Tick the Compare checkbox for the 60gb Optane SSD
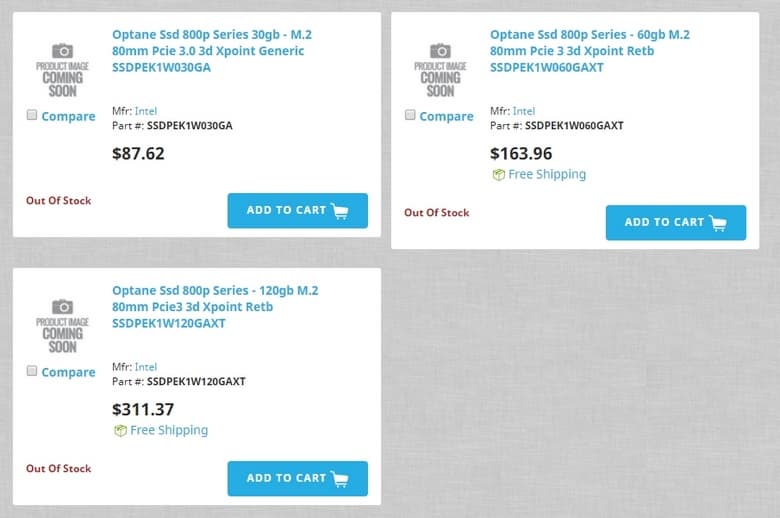The height and width of the screenshot is (518, 780). tap(410, 115)
